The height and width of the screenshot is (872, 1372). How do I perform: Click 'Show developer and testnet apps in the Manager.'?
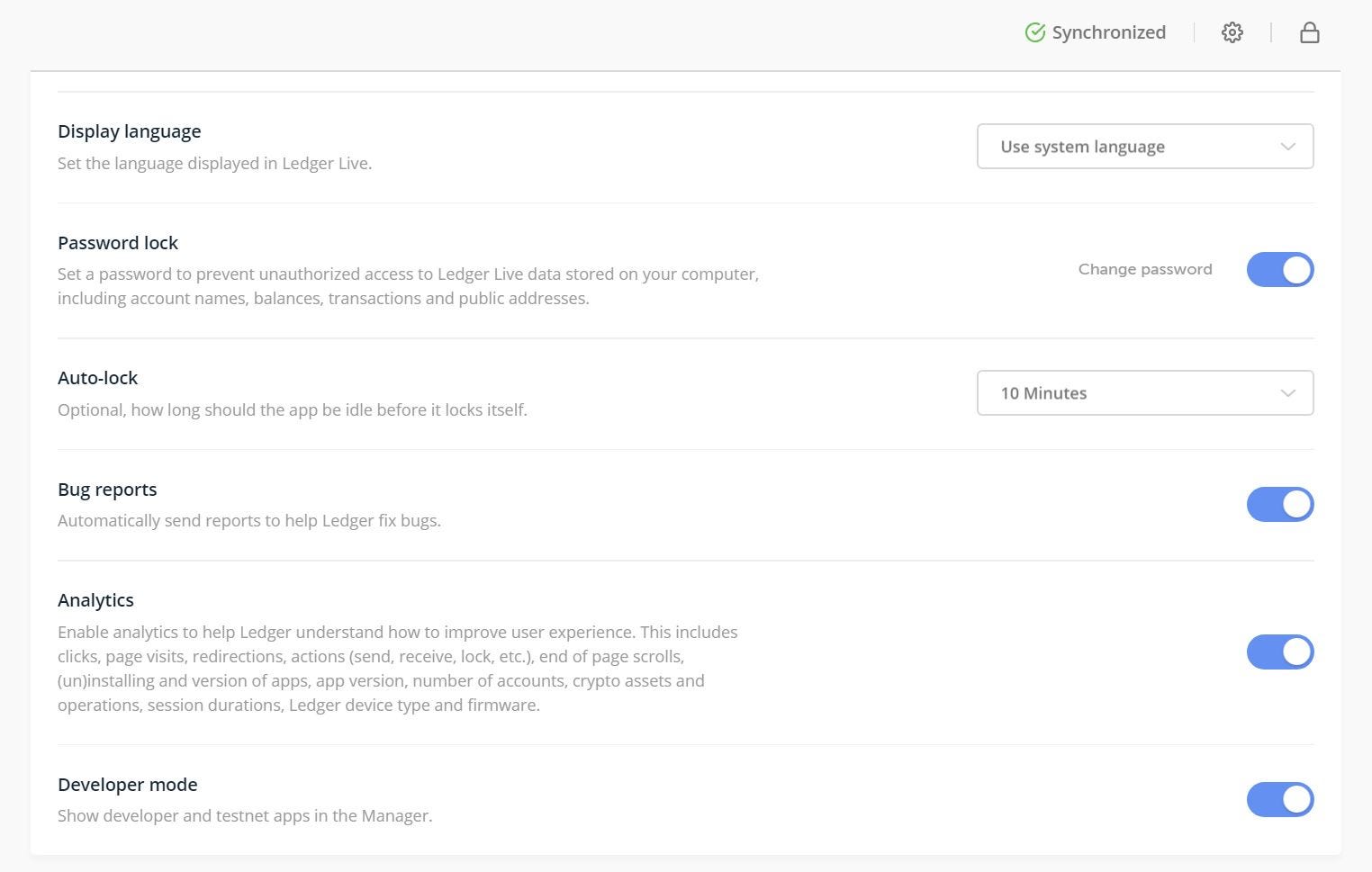point(245,816)
